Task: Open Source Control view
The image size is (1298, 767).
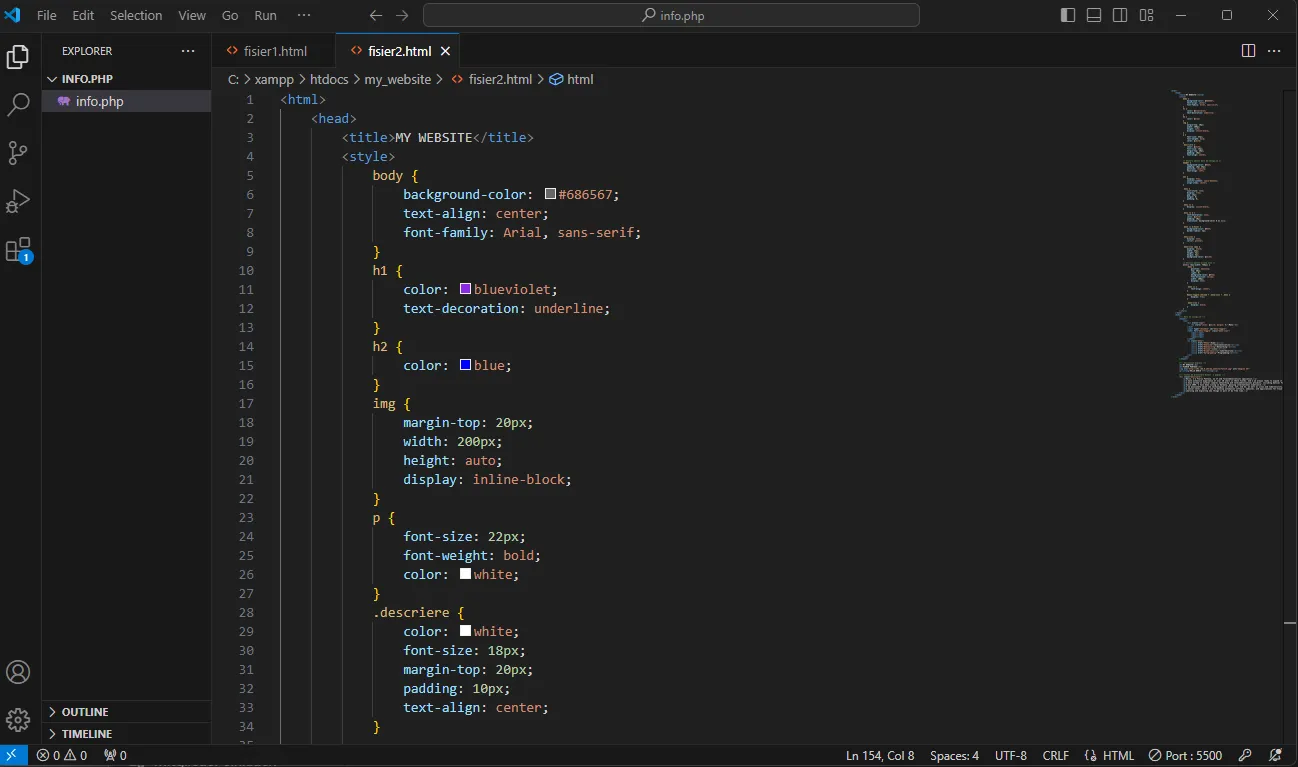Action: (x=18, y=152)
